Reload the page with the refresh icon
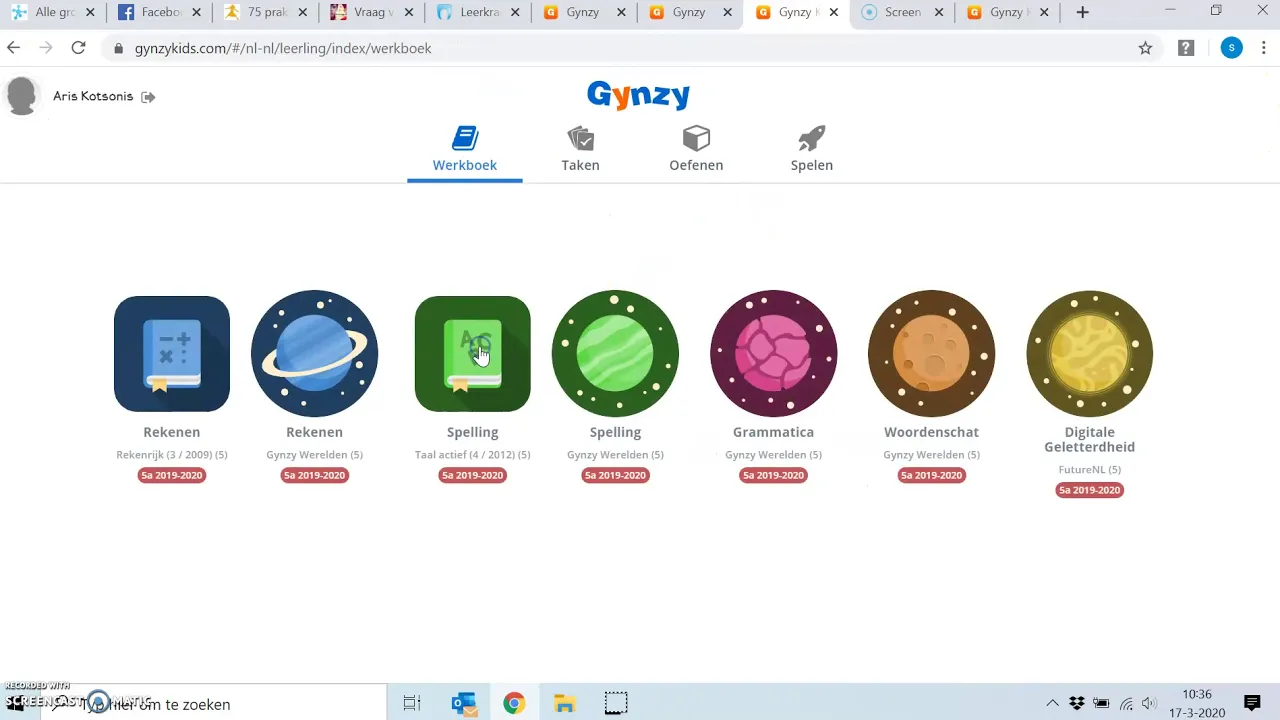The height and width of the screenshot is (720, 1280). click(79, 48)
